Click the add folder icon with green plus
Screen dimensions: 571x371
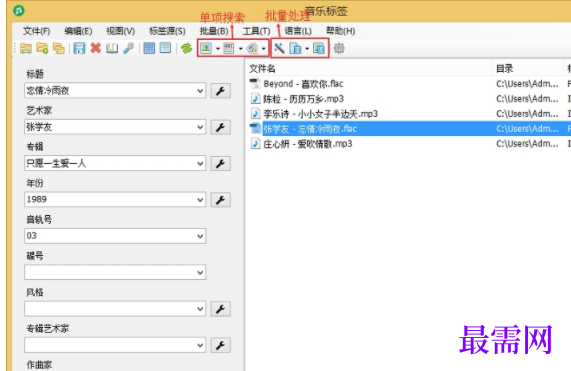coord(42,48)
